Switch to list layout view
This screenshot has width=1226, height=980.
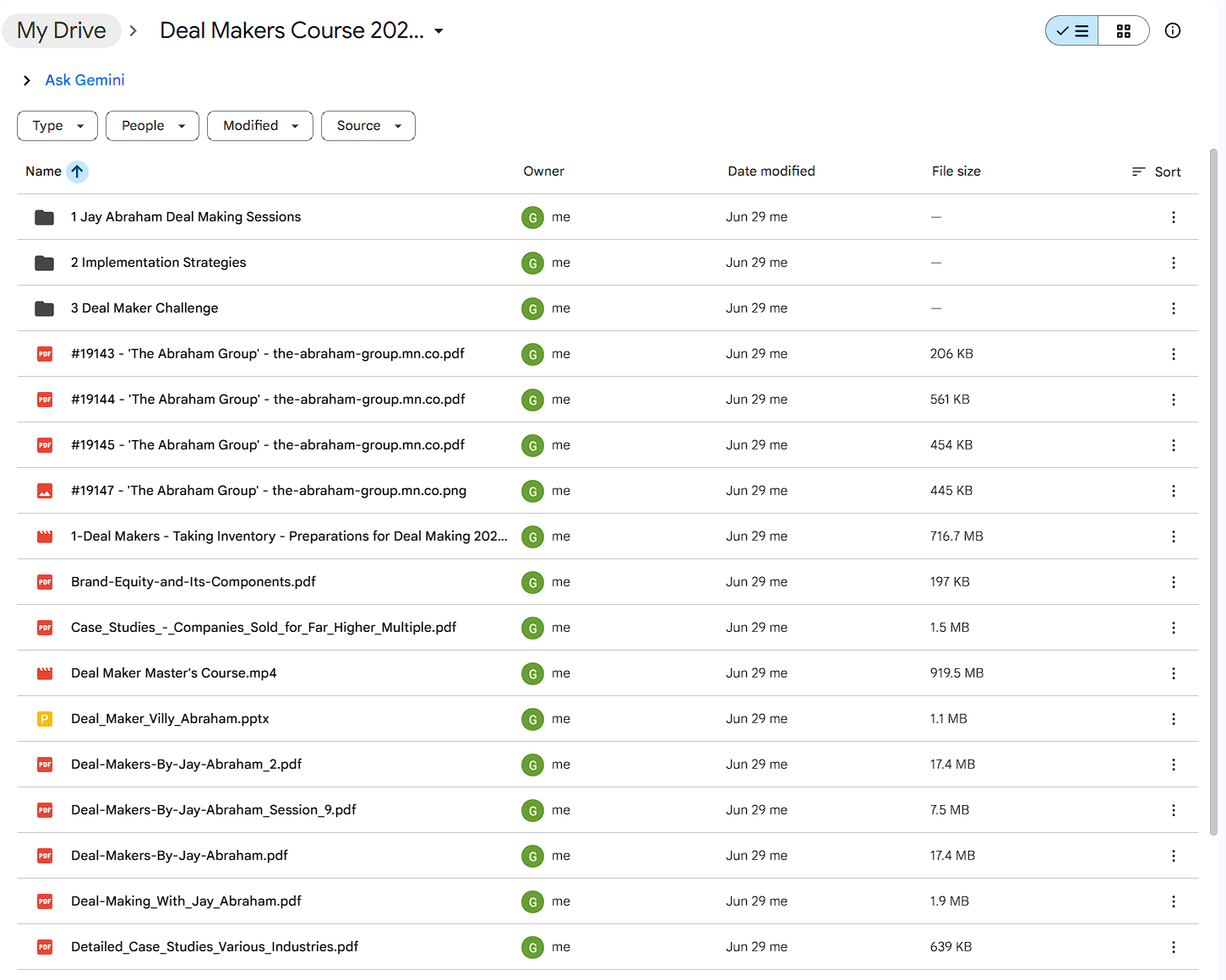click(x=1072, y=30)
